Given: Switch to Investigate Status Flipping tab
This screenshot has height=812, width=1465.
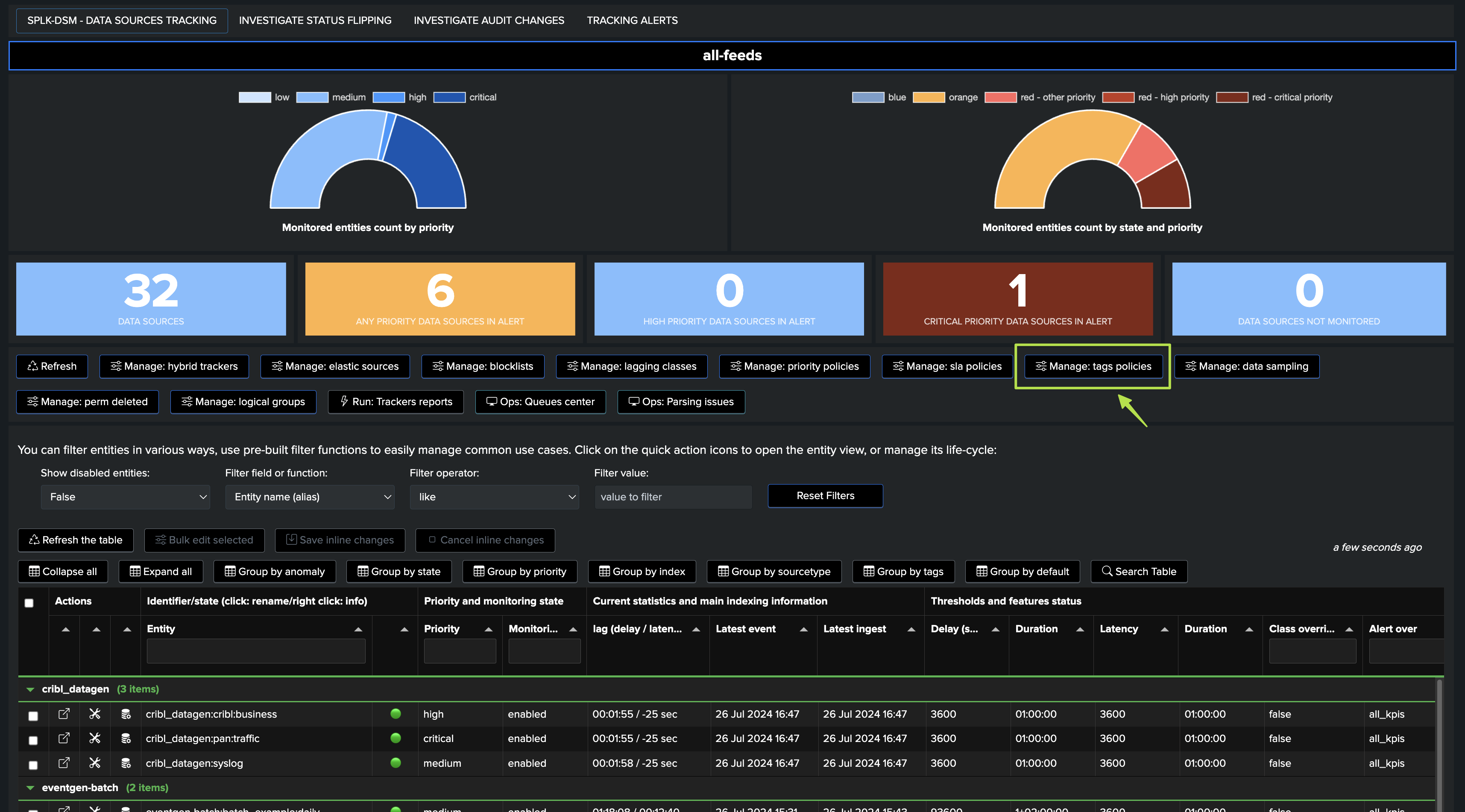Looking at the screenshot, I should (315, 20).
